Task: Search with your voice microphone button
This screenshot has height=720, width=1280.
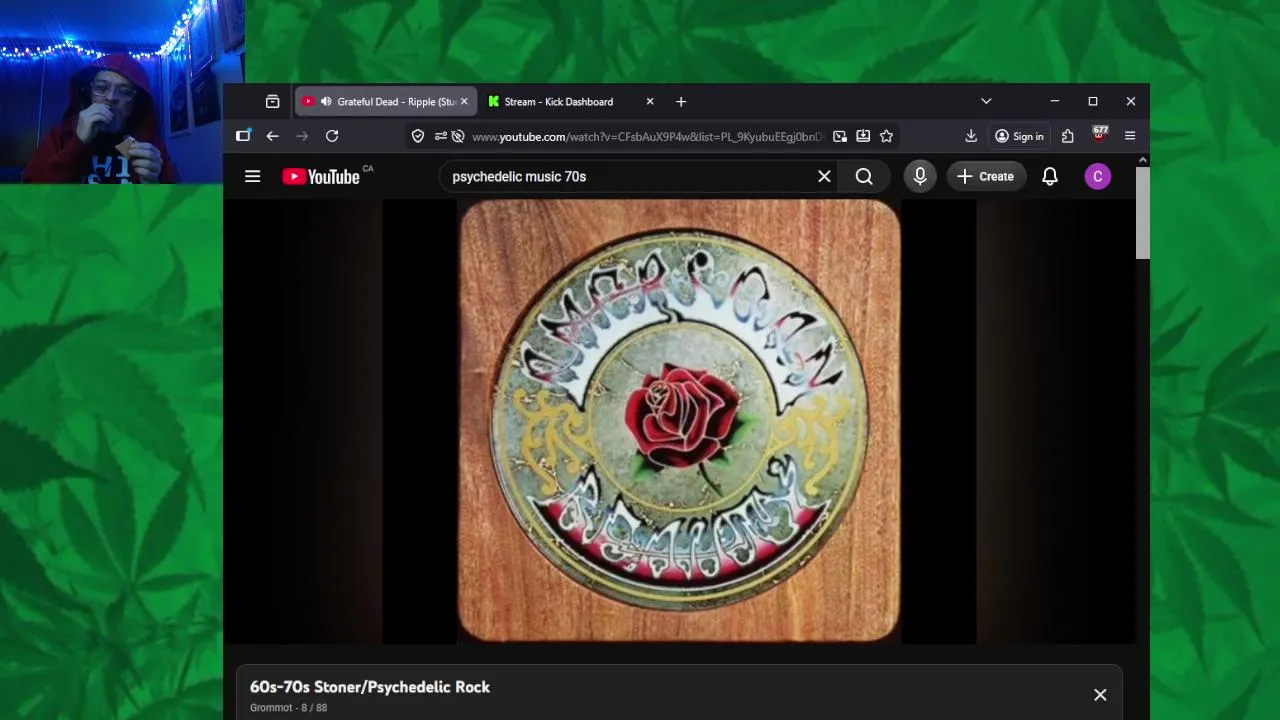Action: [920, 176]
